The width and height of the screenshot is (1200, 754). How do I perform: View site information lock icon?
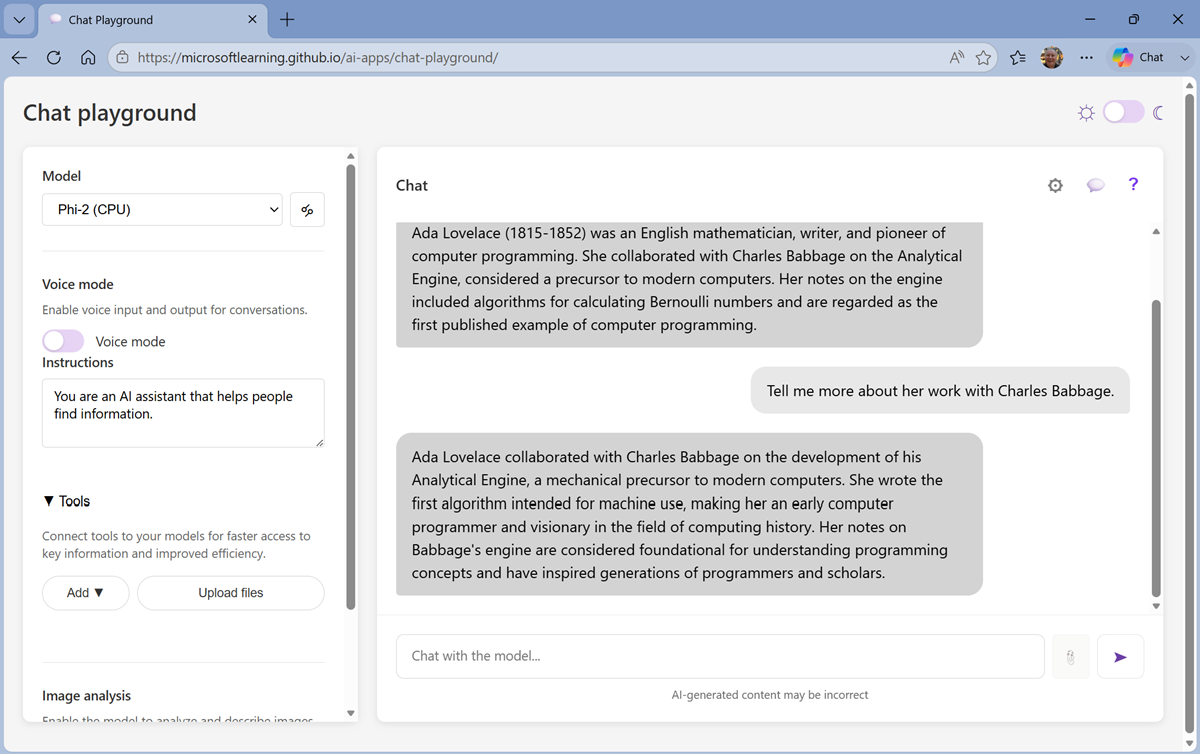coord(122,58)
